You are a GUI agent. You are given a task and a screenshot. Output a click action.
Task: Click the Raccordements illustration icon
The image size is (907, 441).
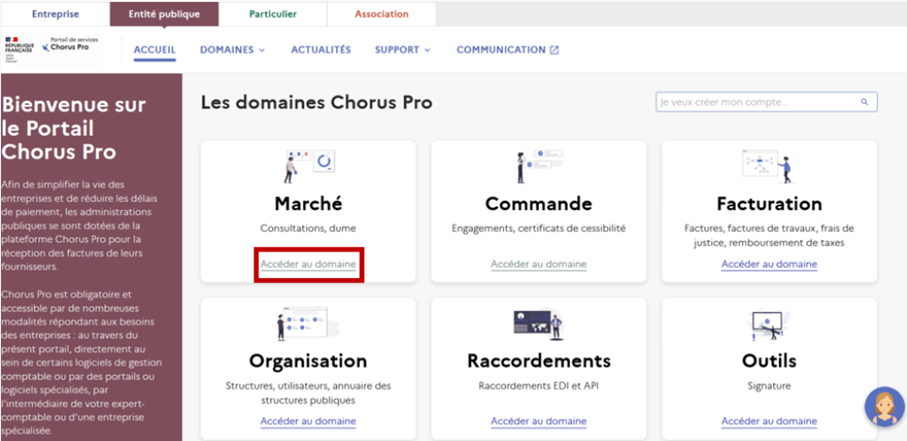538,324
